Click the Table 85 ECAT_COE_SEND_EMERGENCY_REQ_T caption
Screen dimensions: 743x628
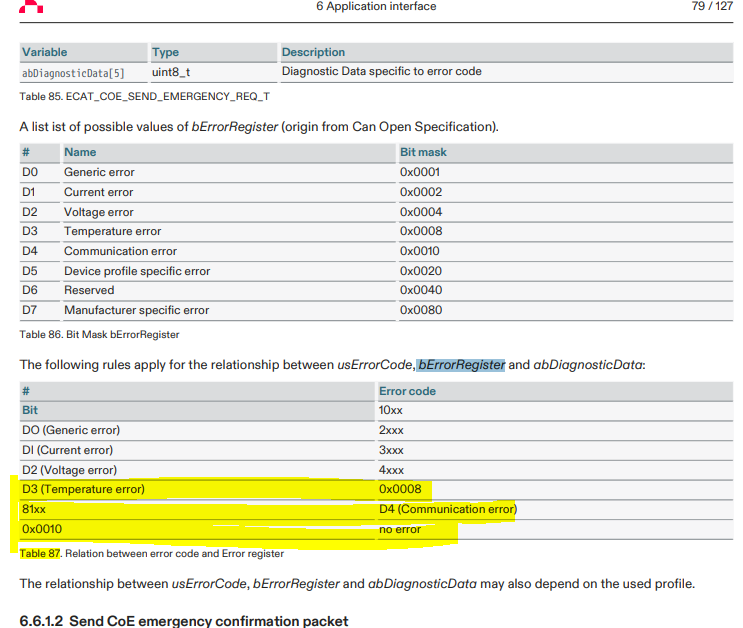(x=144, y=97)
